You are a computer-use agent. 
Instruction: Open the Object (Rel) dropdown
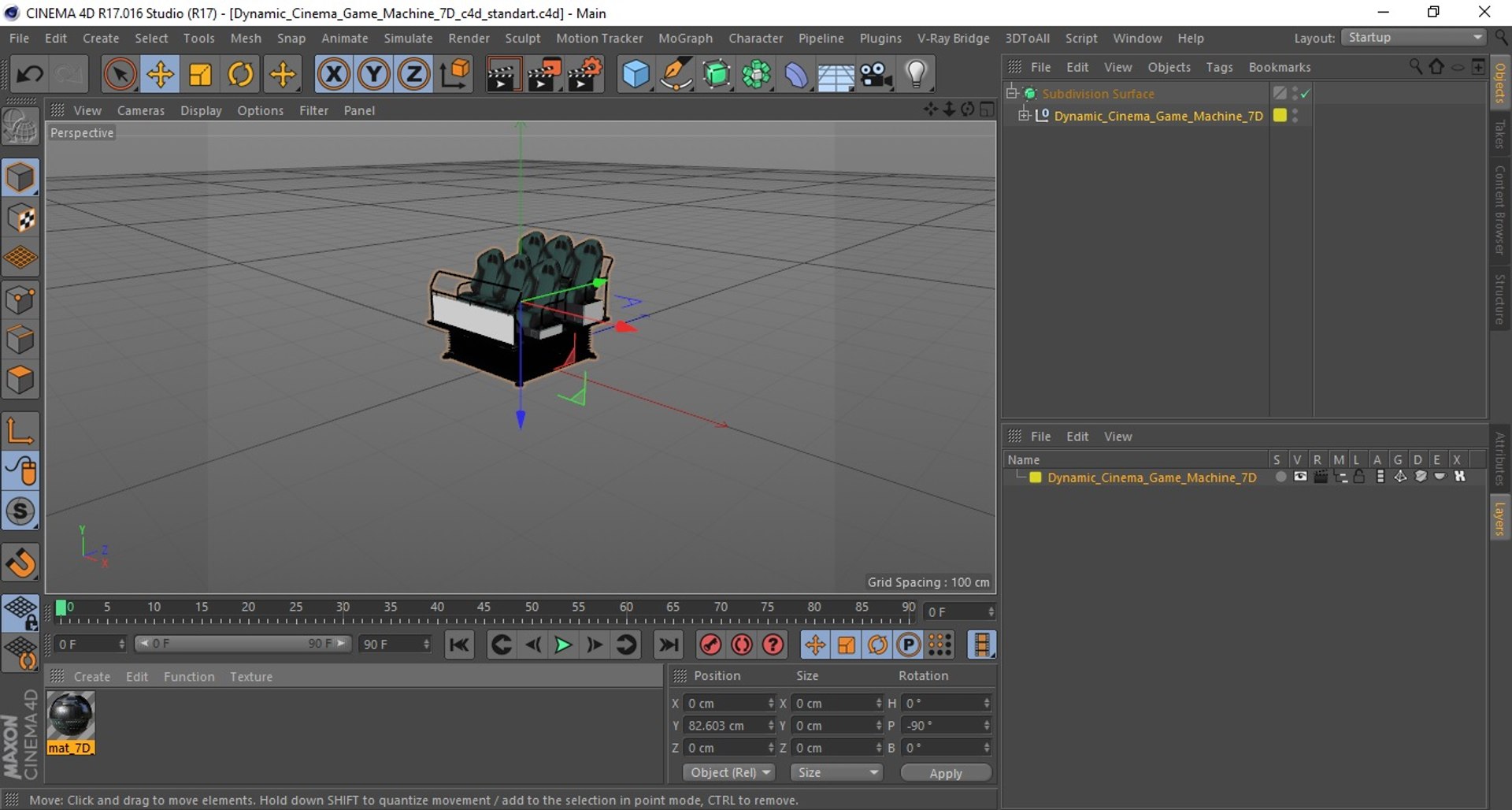tap(729, 772)
